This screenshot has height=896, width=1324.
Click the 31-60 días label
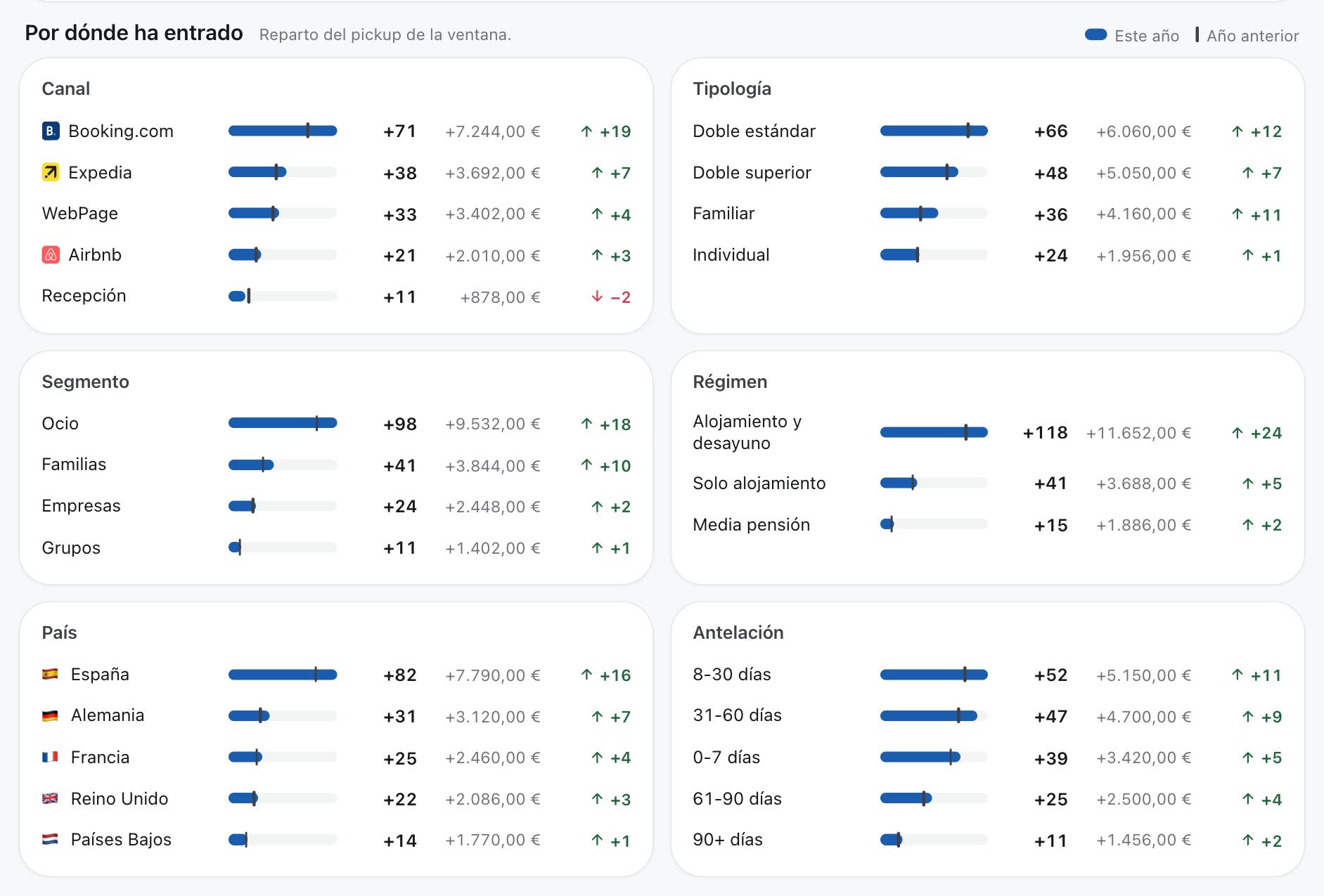click(x=737, y=715)
